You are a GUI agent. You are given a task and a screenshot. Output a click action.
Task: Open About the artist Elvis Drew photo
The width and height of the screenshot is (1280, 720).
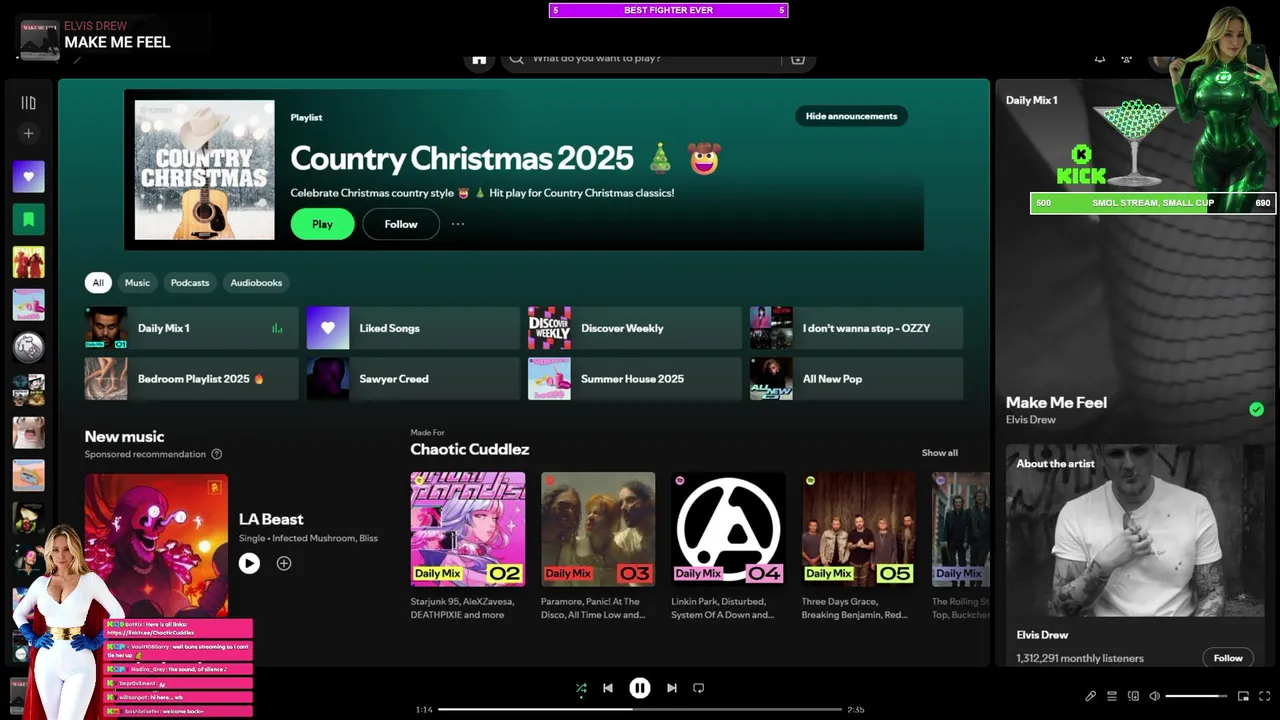coord(1134,530)
